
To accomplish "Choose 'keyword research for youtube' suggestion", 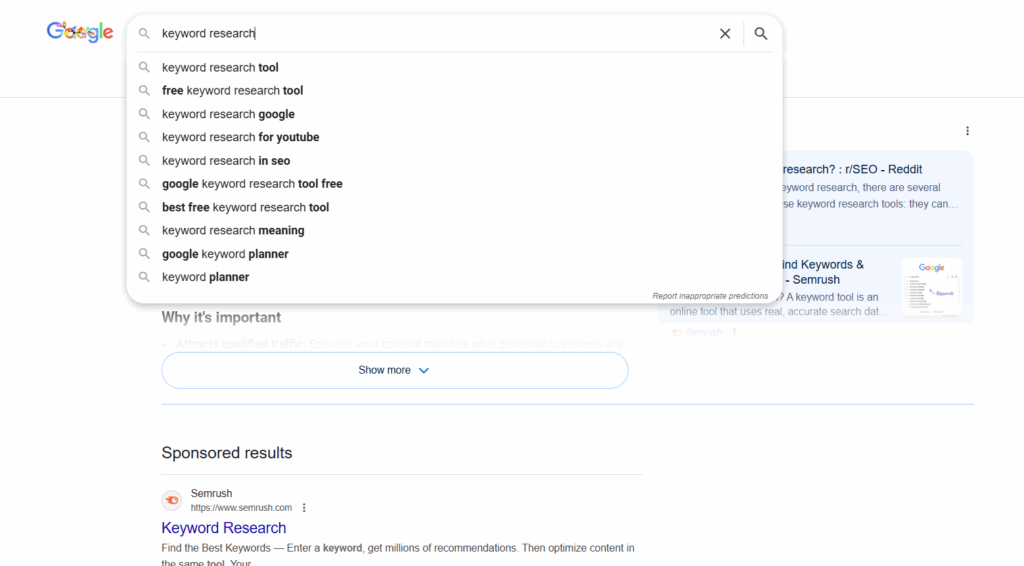I will click(x=240, y=137).
